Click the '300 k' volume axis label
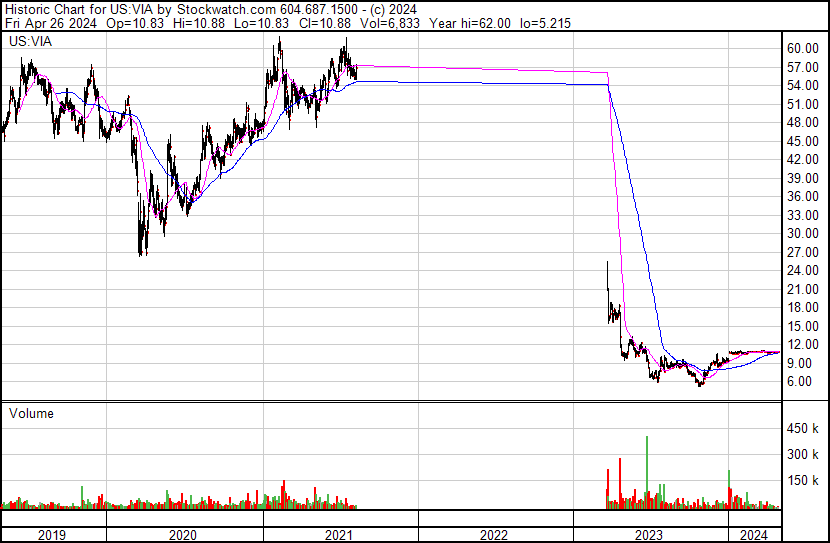 pos(803,454)
